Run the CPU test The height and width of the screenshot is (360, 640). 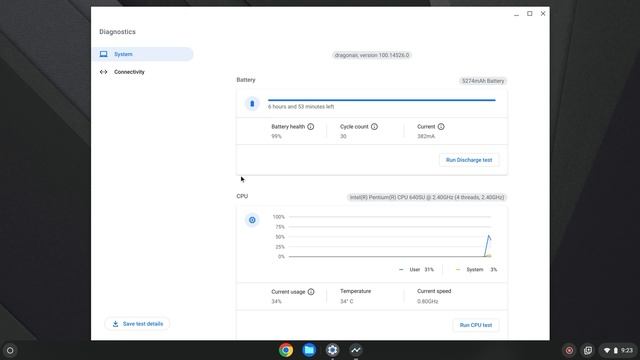click(476, 325)
